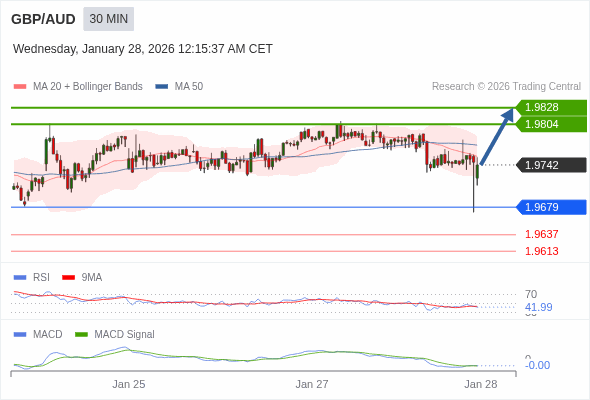Click the Jan 27 axis date label
The image size is (590, 400).
(x=312, y=384)
